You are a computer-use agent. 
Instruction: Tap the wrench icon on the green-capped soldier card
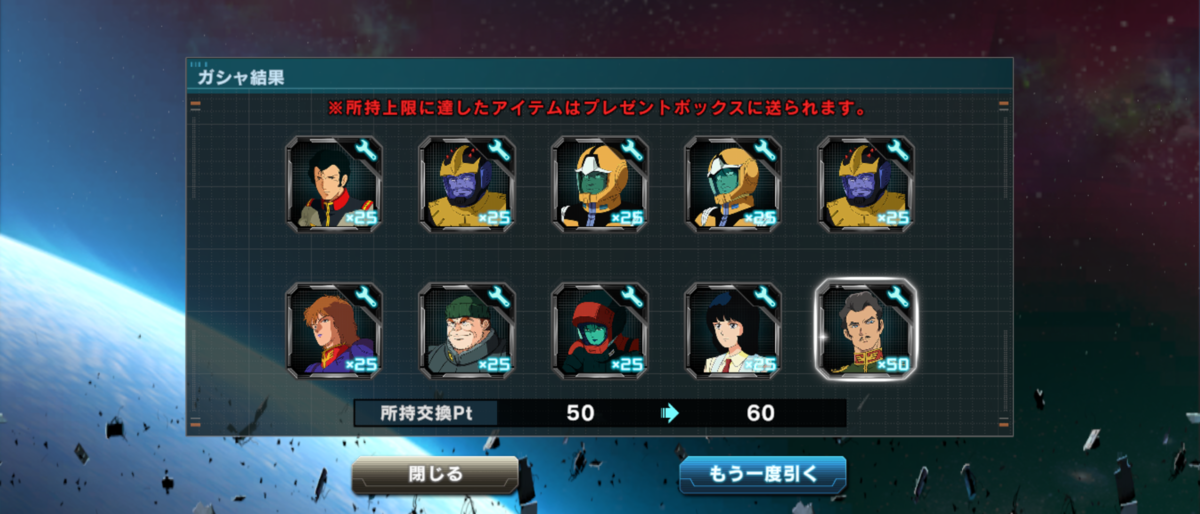pyautogui.click(x=498, y=296)
